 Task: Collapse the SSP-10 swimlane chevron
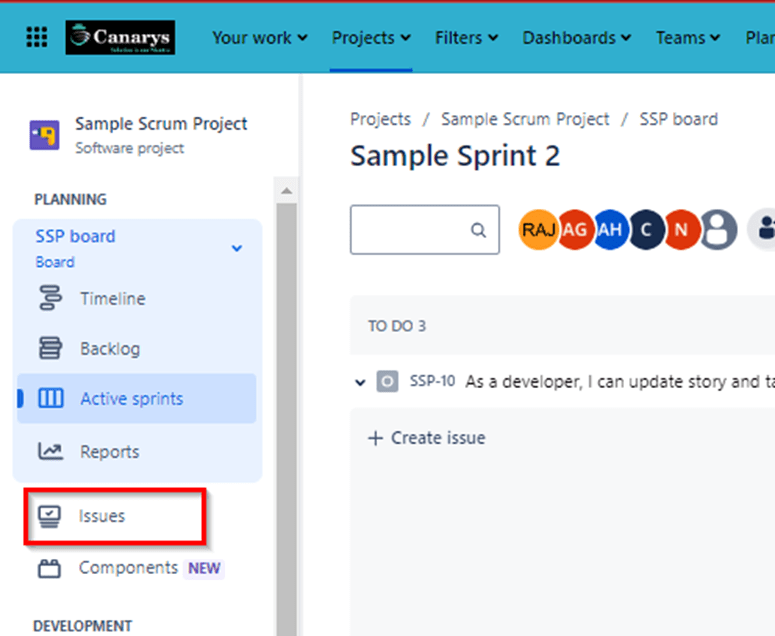tap(360, 382)
